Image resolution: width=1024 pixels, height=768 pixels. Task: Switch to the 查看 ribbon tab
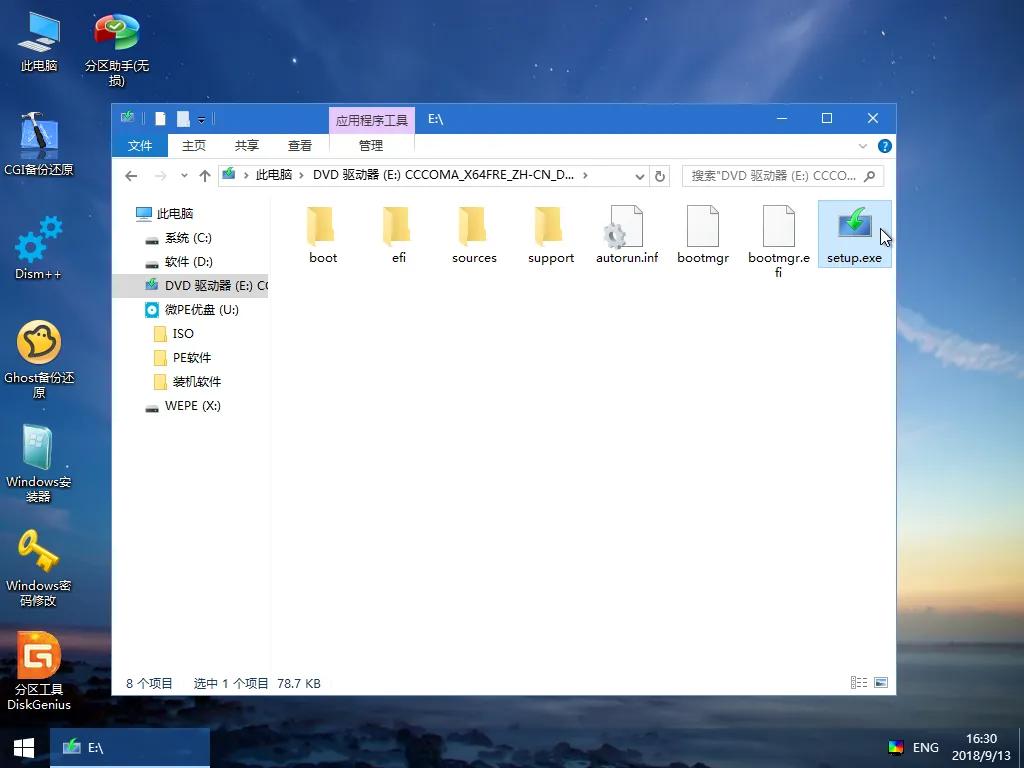click(x=300, y=145)
